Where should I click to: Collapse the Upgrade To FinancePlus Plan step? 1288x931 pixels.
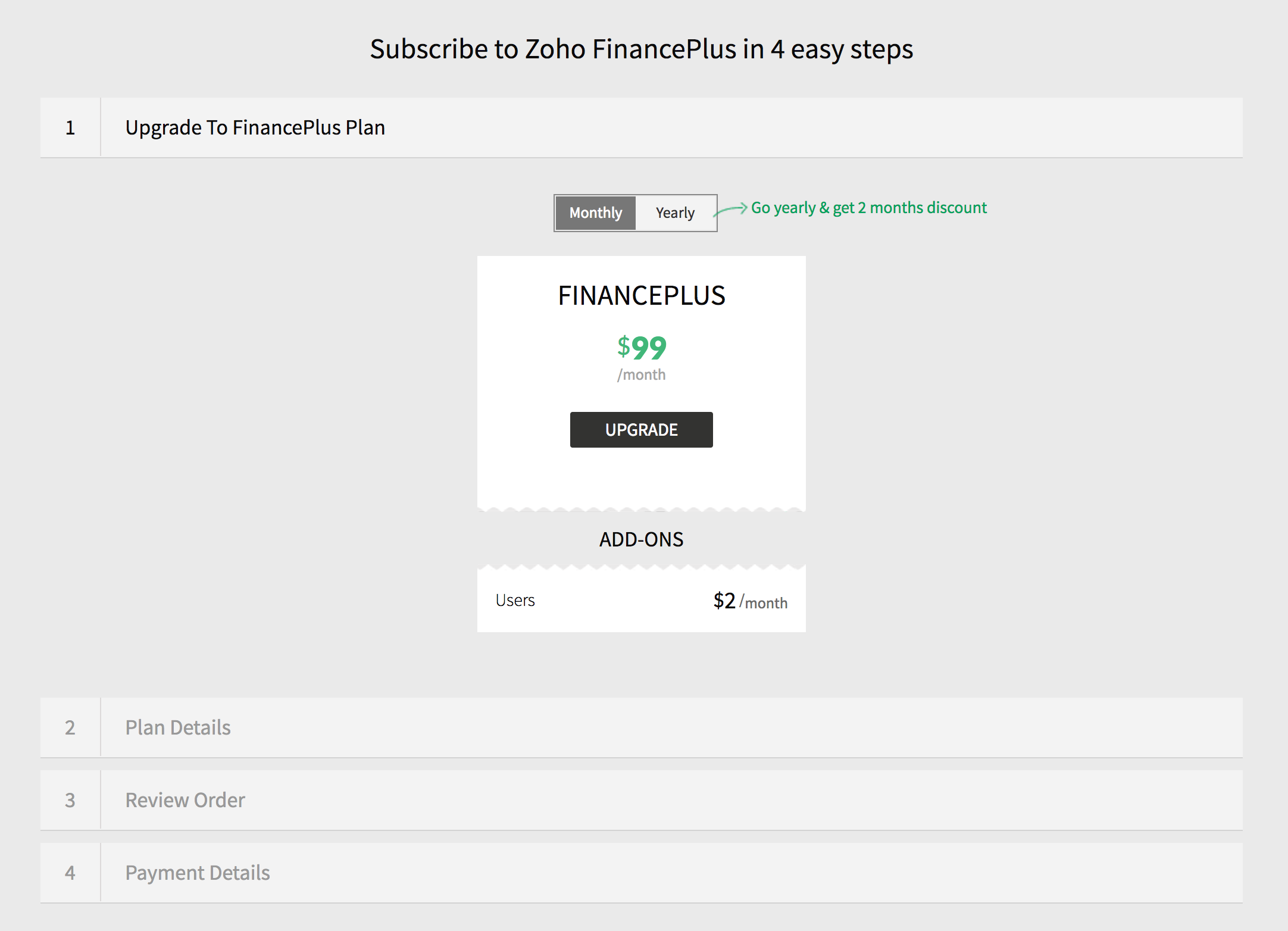[255, 127]
